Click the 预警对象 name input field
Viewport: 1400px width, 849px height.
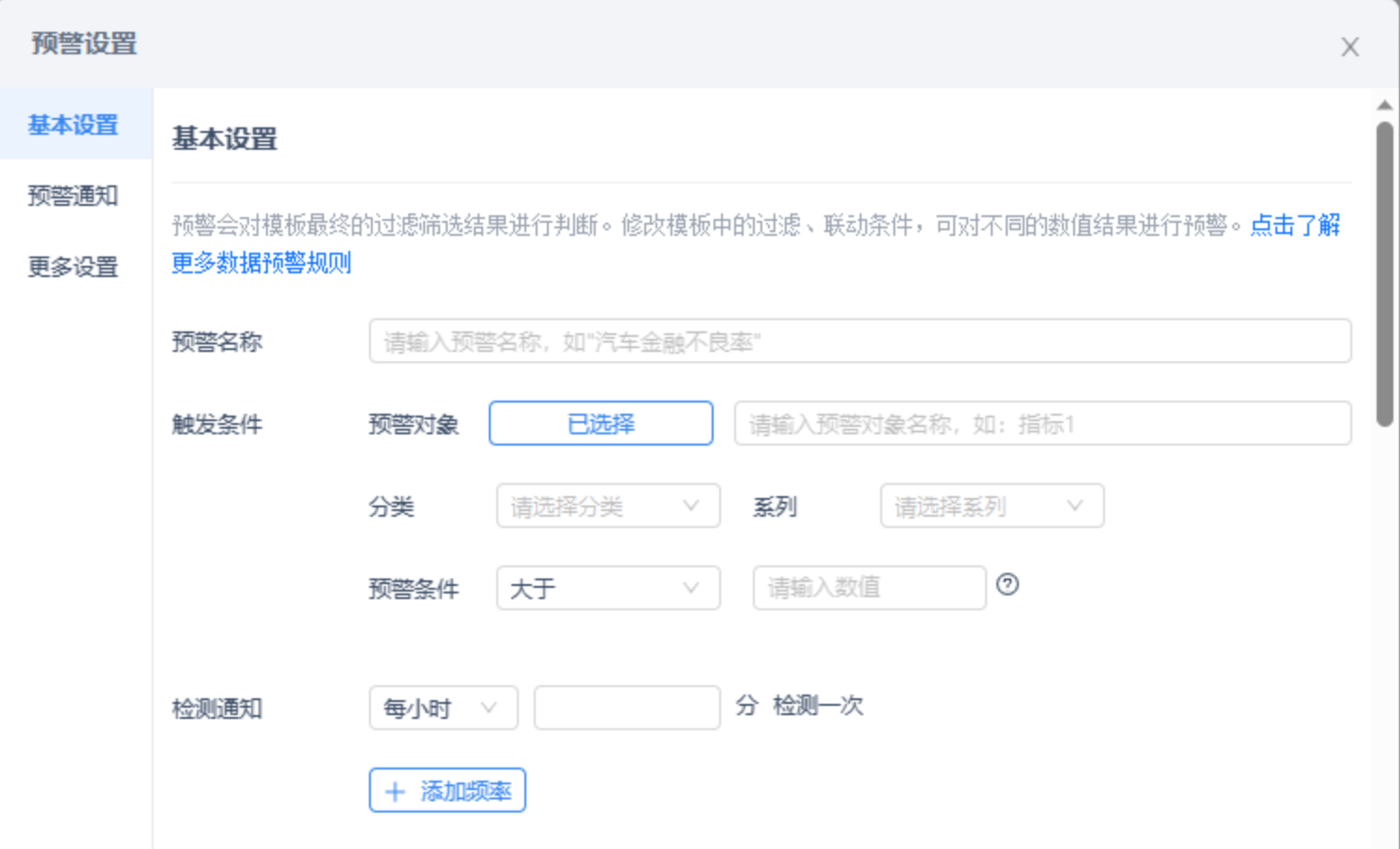[1041, 424]
